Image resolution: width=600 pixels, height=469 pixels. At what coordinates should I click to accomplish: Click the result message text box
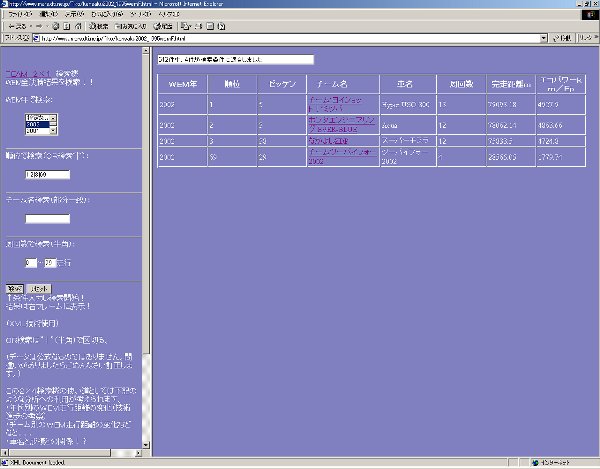click(x=235, y=59)
